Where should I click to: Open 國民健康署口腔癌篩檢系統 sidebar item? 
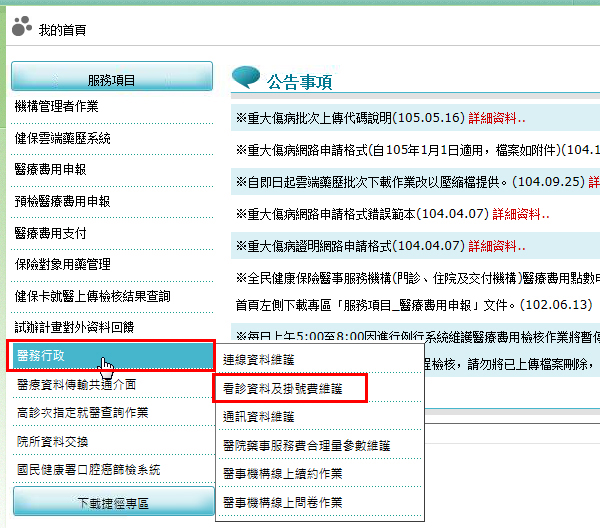88,469
